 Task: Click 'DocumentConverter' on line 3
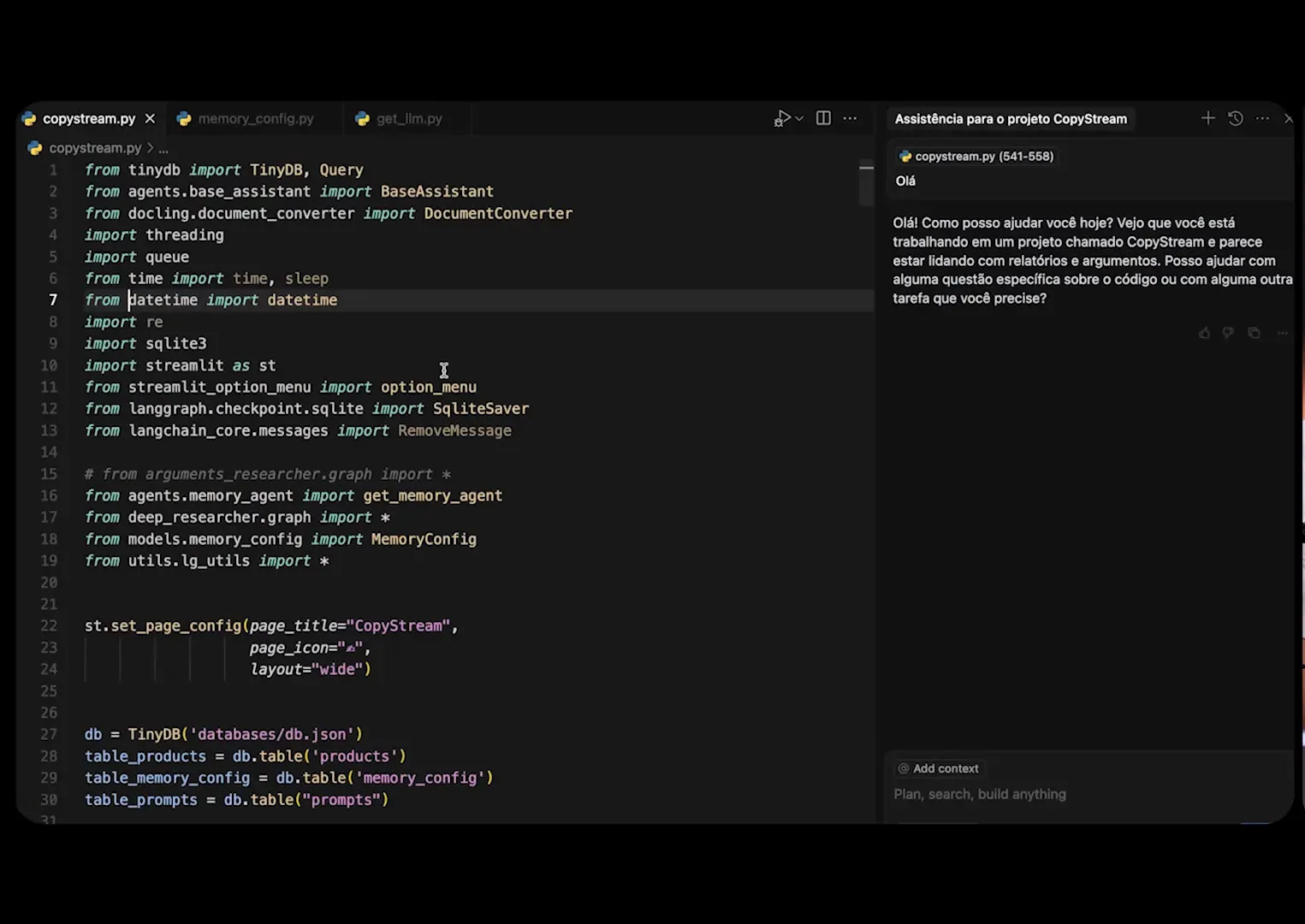point(498,214)
